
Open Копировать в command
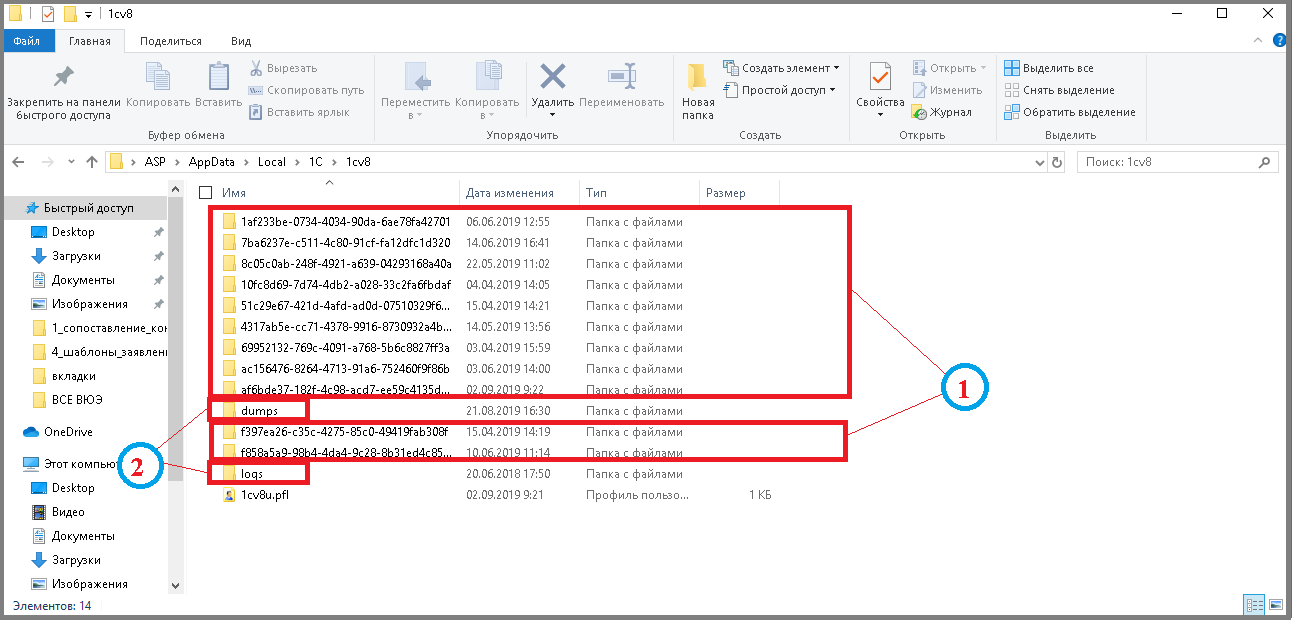pos(487,90)
